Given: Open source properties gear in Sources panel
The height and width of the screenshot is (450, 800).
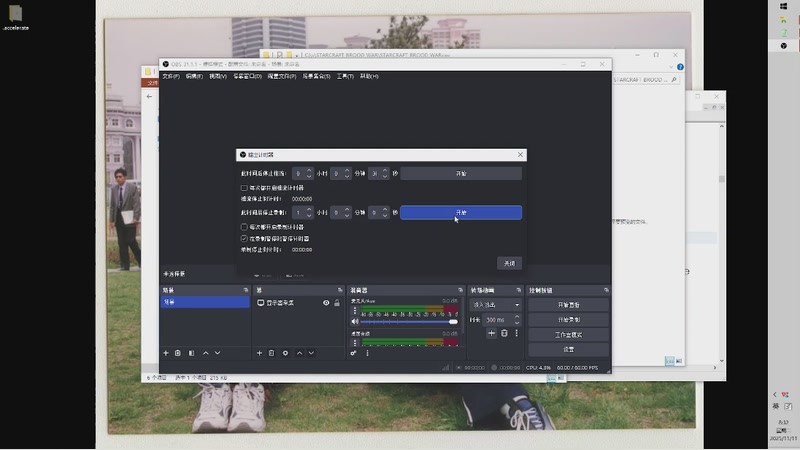Looking at the screenshot, I should tap(285, 353).
